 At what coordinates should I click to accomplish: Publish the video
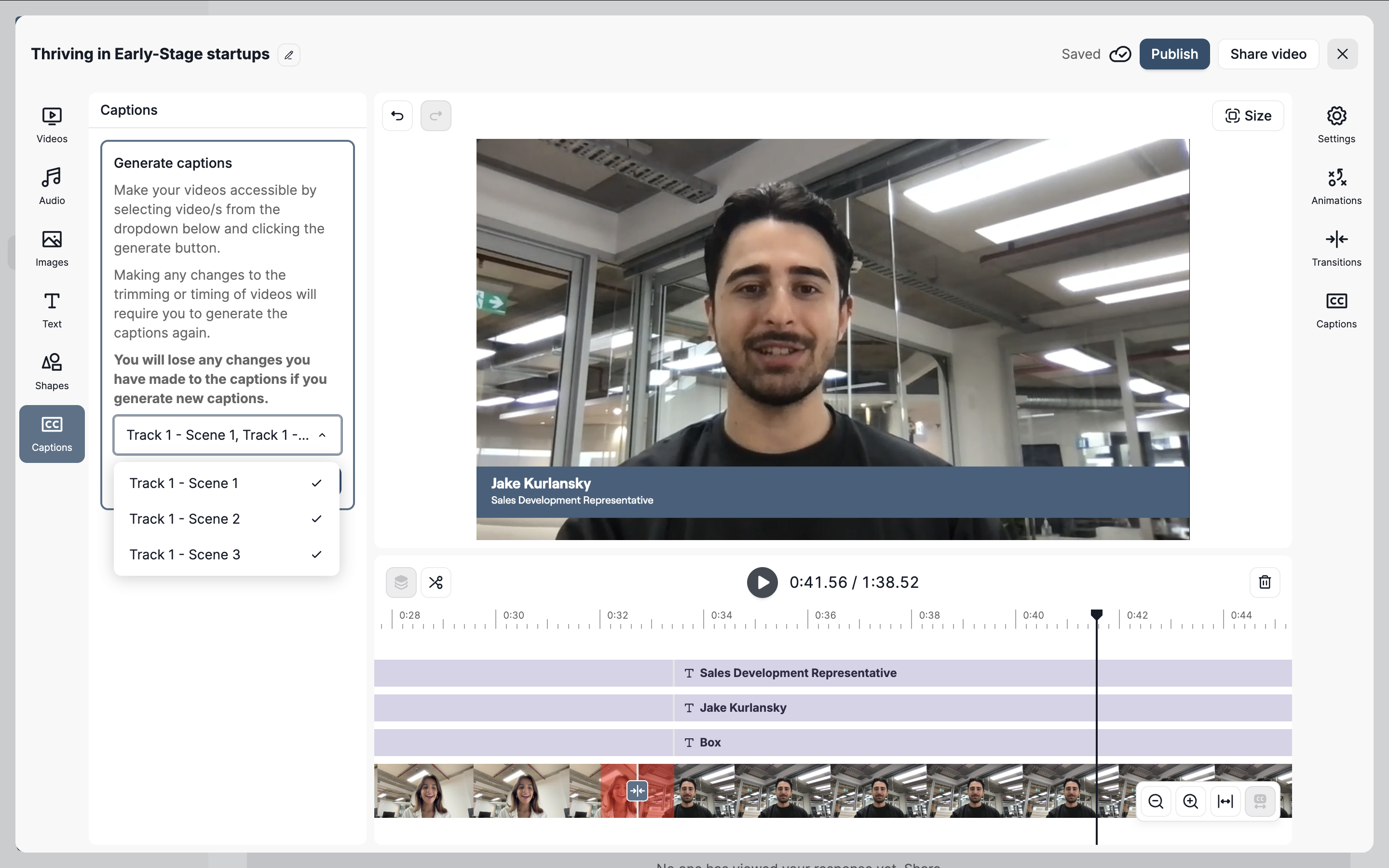pyautogui.click(x=1174, y=54)
